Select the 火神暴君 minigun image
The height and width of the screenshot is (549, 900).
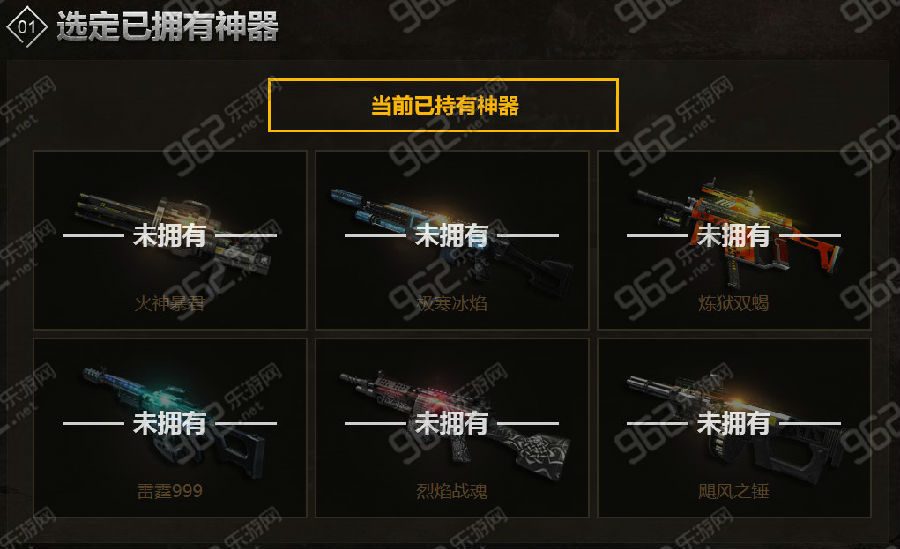[x=173, y=233]
